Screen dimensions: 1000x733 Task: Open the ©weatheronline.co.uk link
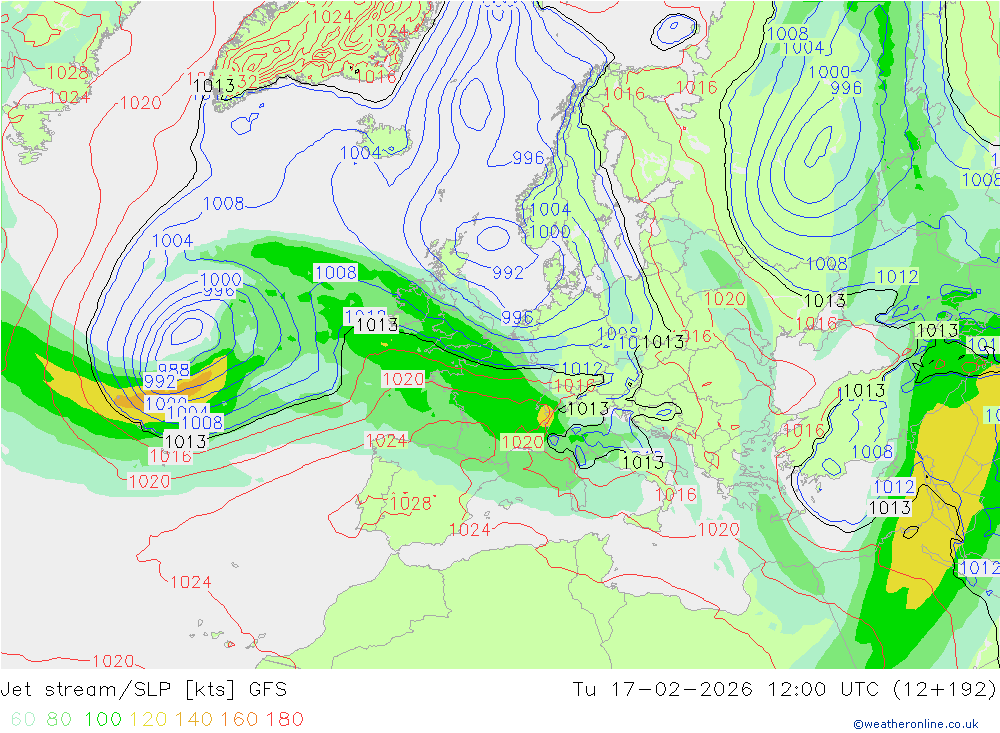915,724
